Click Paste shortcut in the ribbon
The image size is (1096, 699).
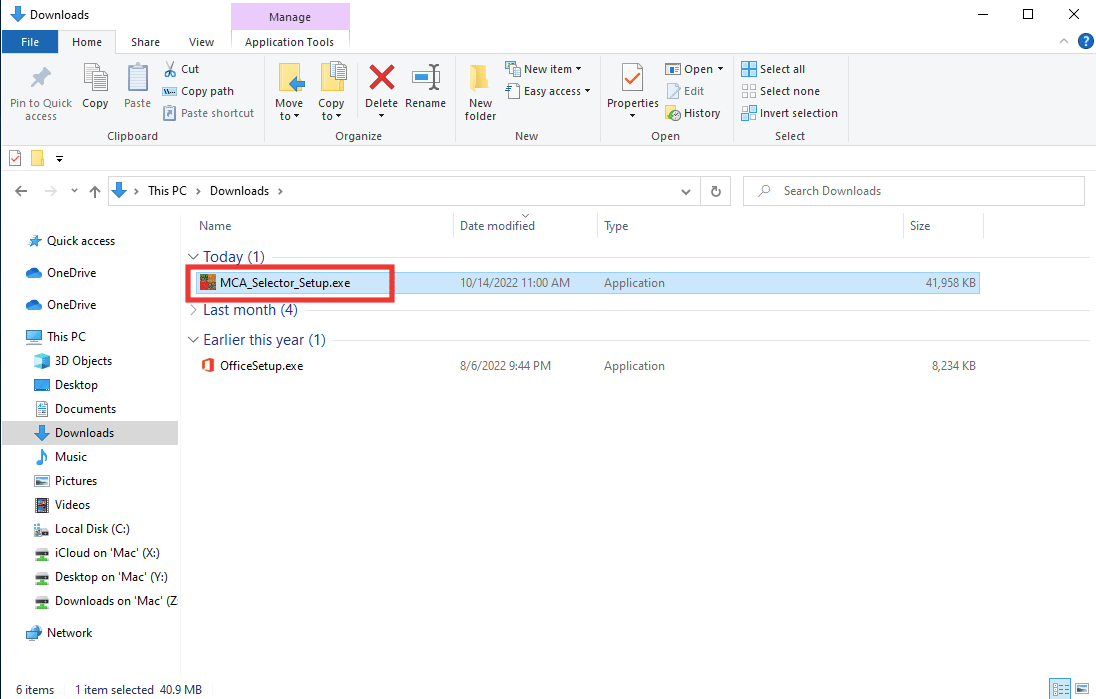click(208, 113)
